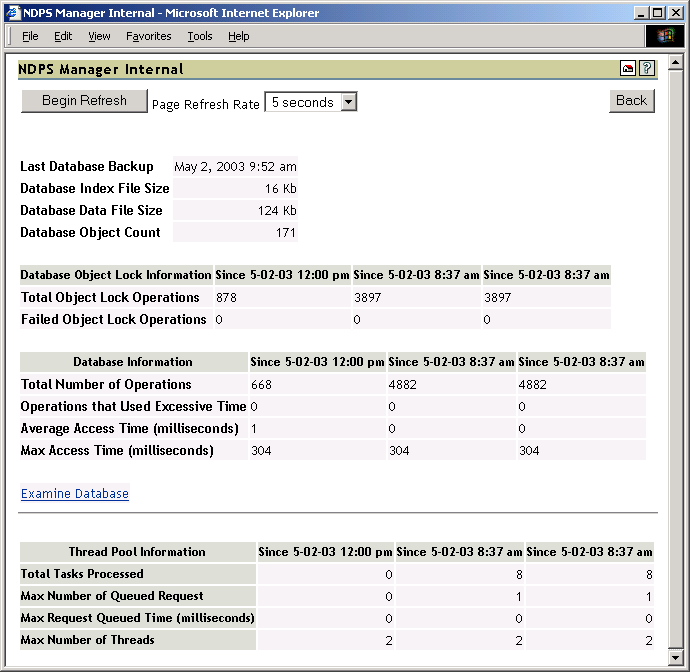Click the 'Failed Object Lock Operations' row label
The image size is (690, 672).
[114, 319]
